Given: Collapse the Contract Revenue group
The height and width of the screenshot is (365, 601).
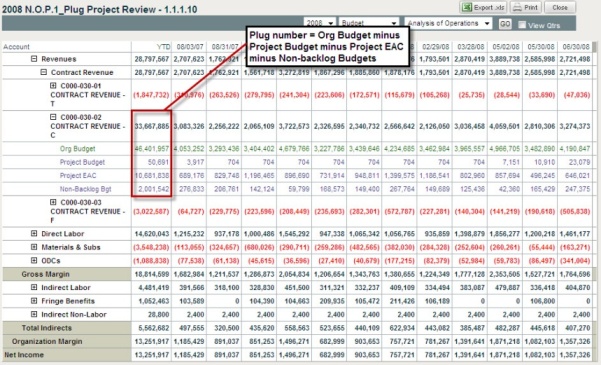Looking at the screenshot, I should point(44,72).
